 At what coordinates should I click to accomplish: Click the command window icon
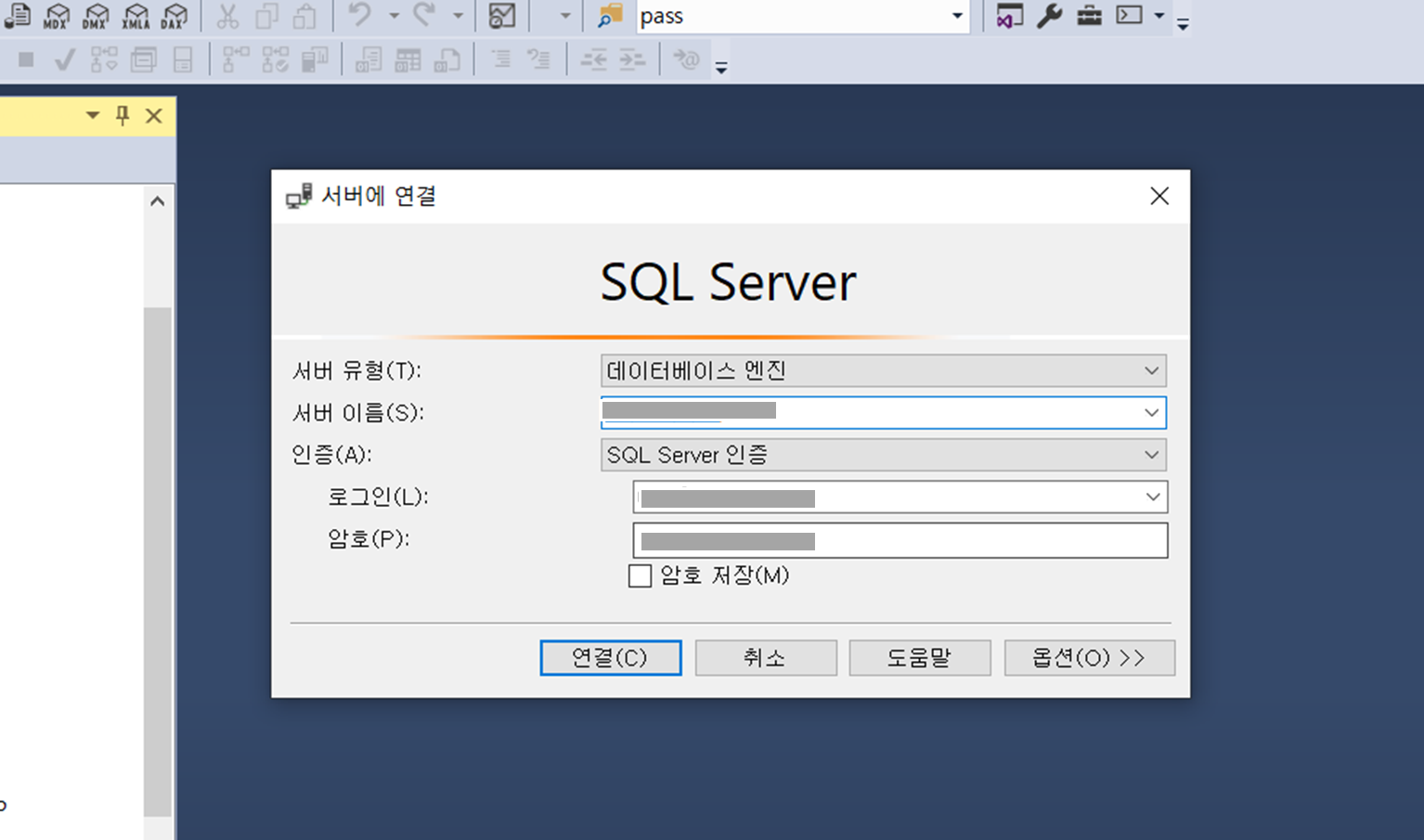coord(1129,15)
